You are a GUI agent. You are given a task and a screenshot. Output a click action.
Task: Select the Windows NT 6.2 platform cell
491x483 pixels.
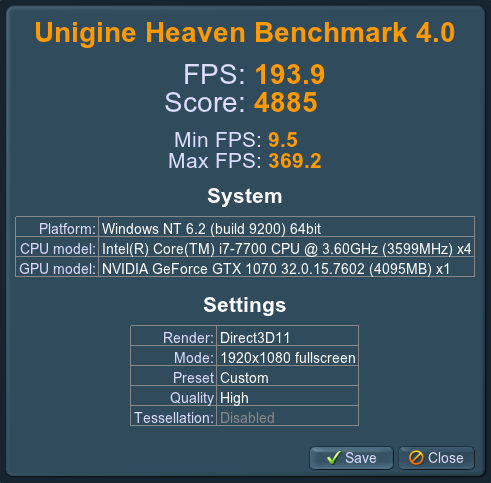286,227
